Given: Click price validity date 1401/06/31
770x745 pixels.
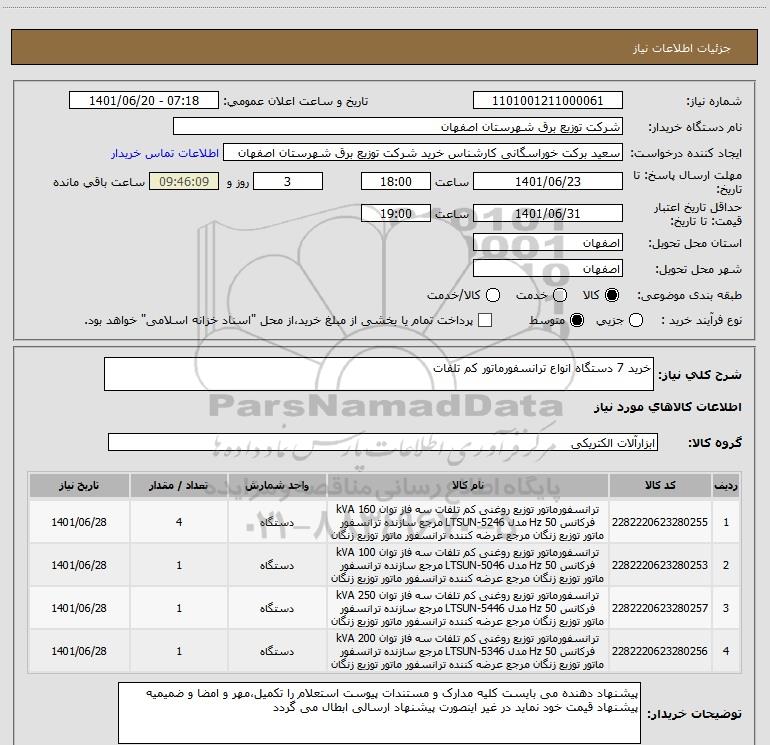Looking at the screenshot, I should (548, 213).
